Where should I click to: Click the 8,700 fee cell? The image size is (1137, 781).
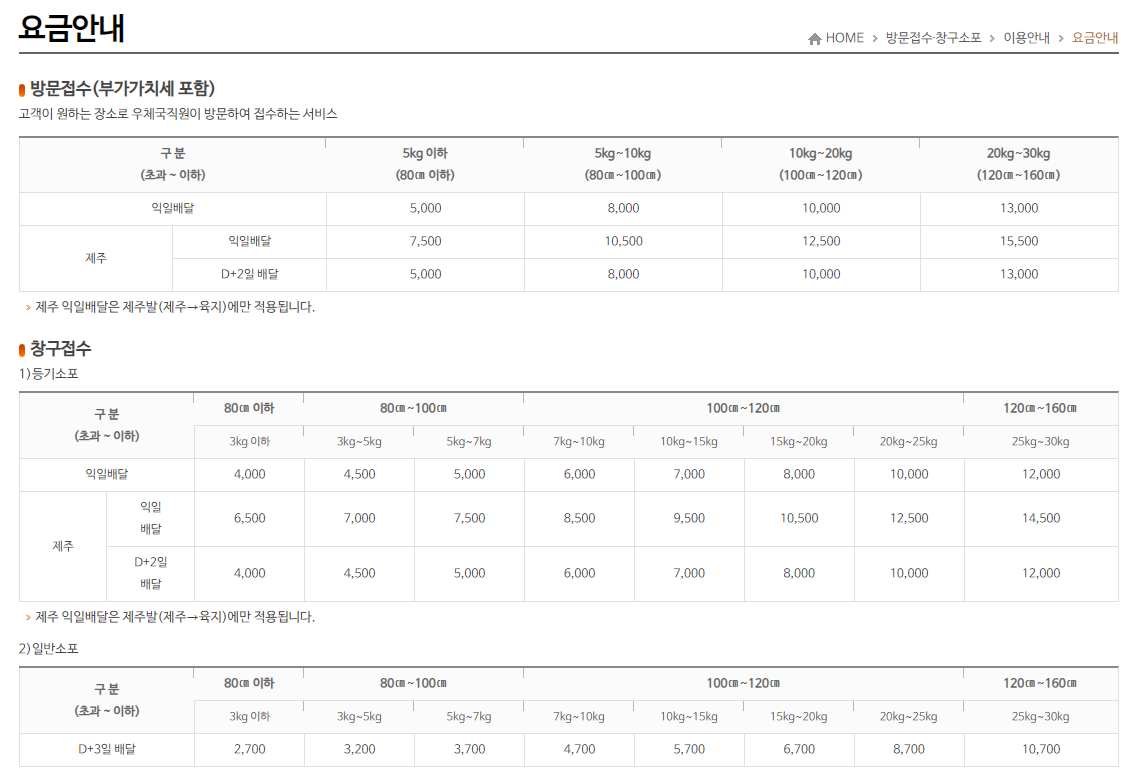click(x=909, y=750)
